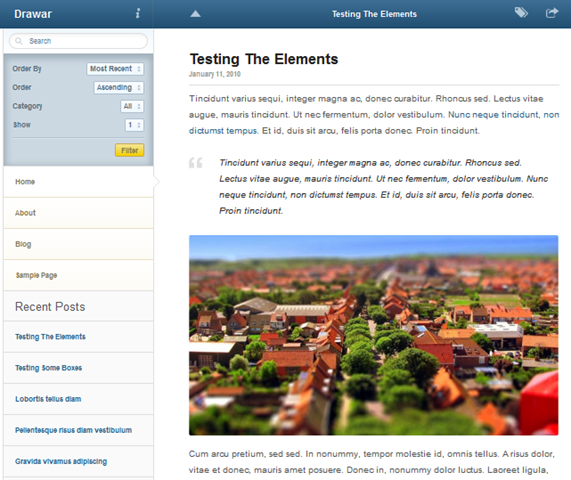
Task: Click the tilt-shift town image
Action: click(x=373, y=335)
